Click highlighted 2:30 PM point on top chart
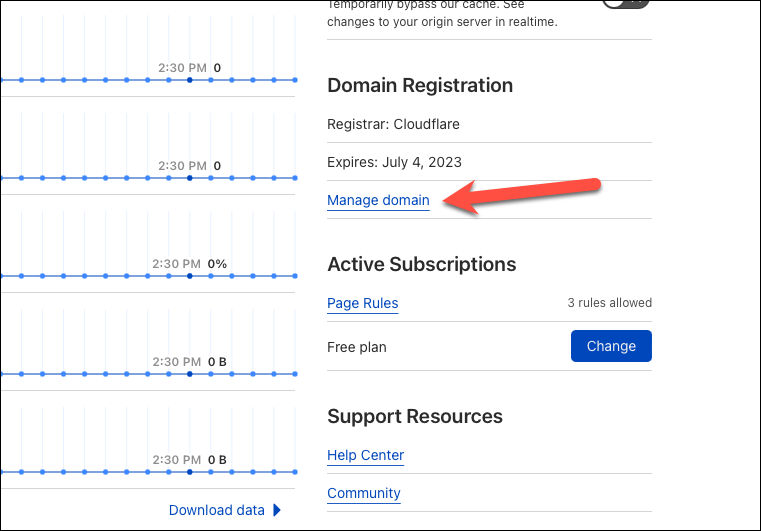Viewport: 761px width, 531px height. 190,80
